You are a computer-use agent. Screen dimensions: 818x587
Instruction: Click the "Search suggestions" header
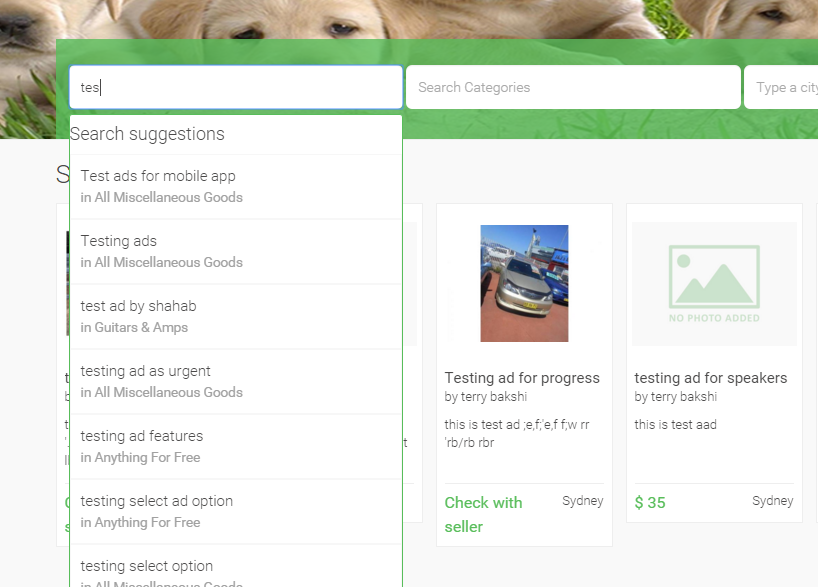147,134
